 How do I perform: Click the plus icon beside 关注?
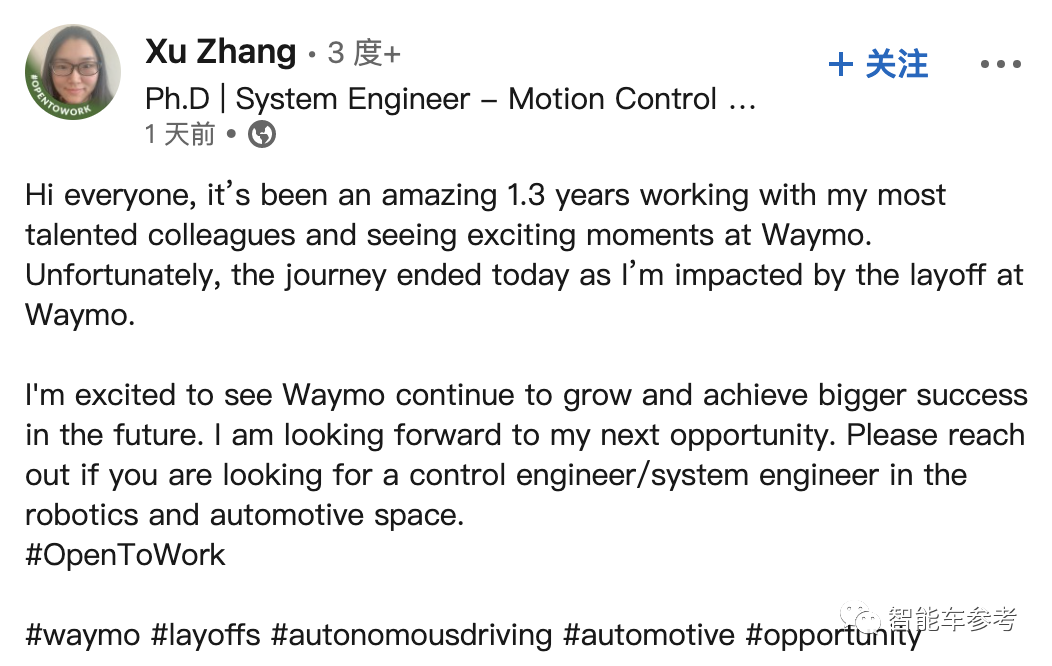pyautogui.click(x=841, y=65)
